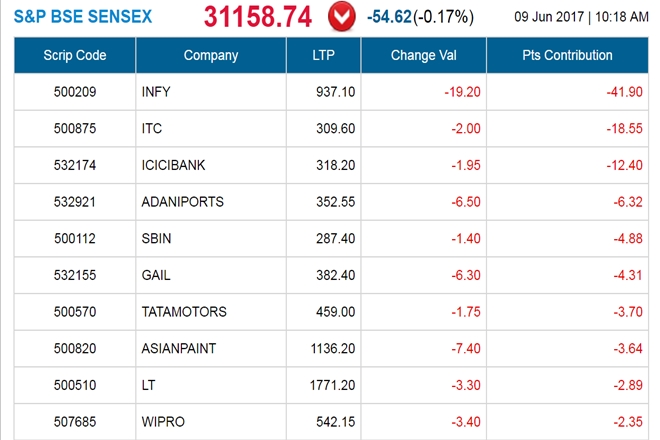The image size is (660, 440).
Task: Open WIPRO stock details
Action: [x=162, y=422]
